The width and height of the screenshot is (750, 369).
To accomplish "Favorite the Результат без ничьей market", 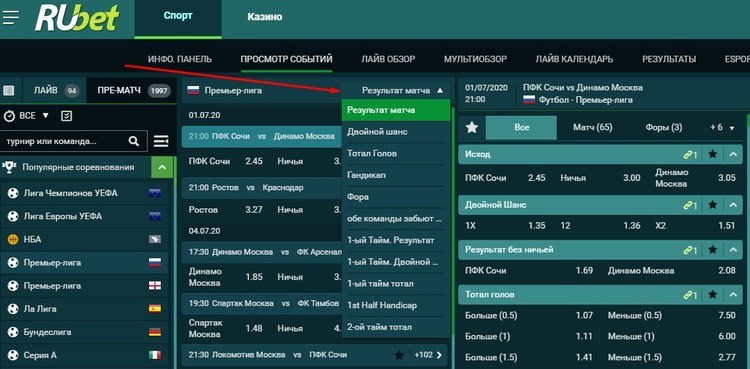I will pyautogui.click(x=713, y=249).
